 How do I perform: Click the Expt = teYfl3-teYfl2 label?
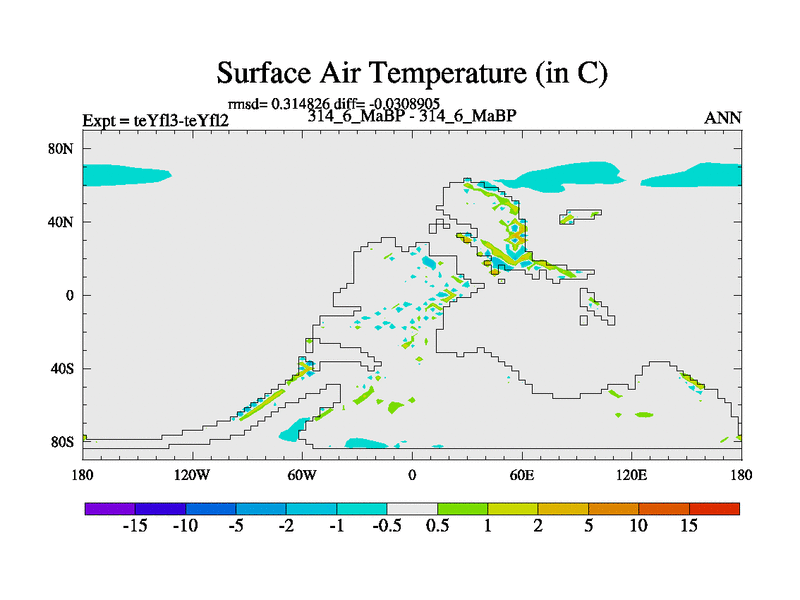[x=156, y=120]
